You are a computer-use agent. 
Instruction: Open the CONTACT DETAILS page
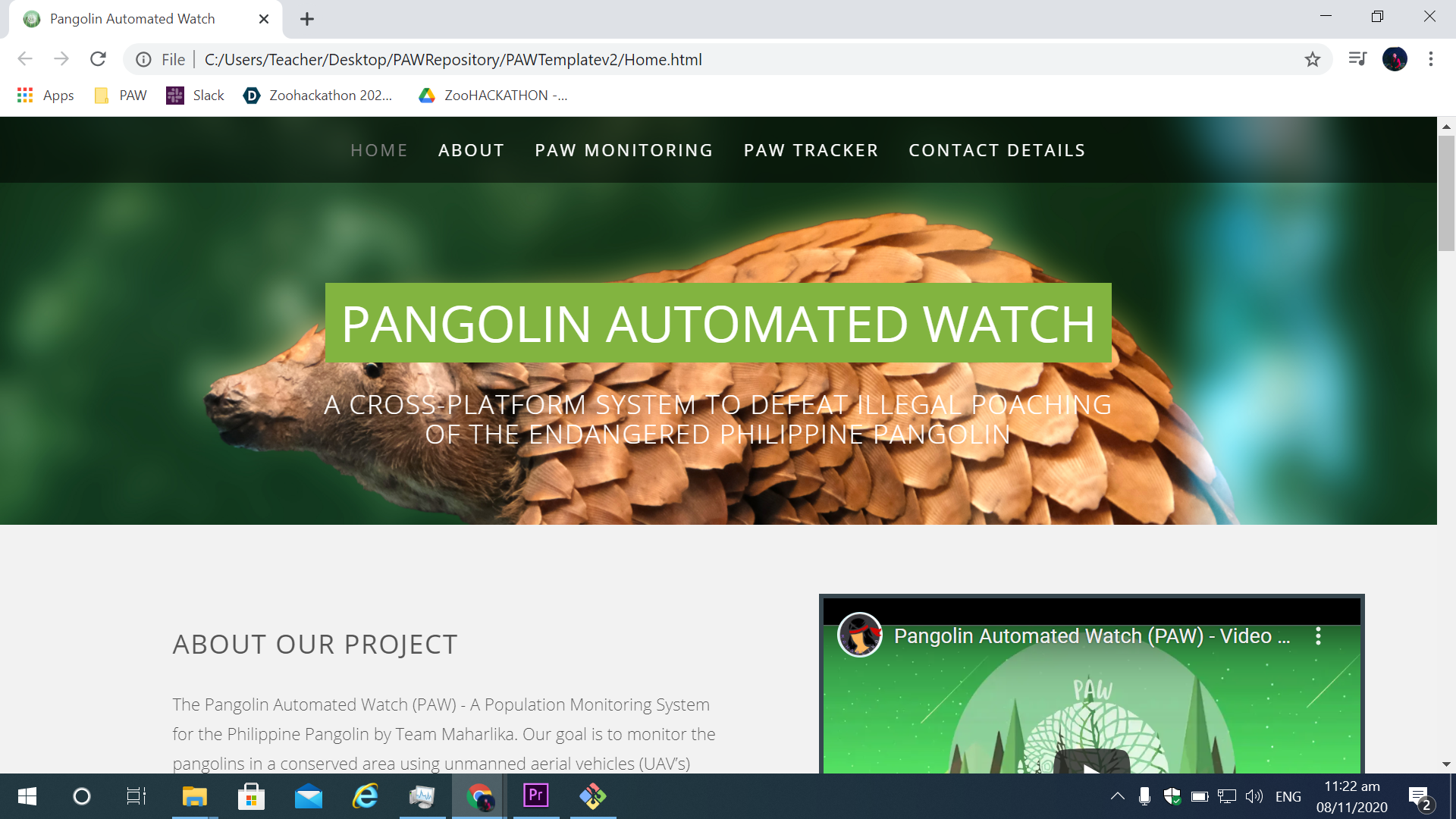pyautogui.click(x=996, y=150)
